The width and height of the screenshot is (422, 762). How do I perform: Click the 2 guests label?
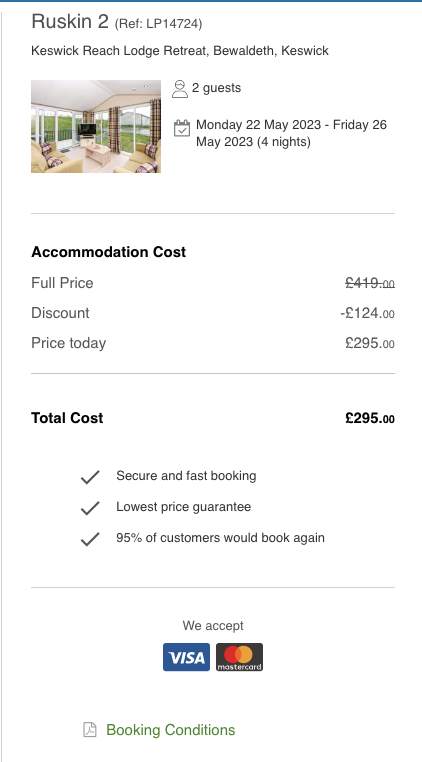point(216,88)
